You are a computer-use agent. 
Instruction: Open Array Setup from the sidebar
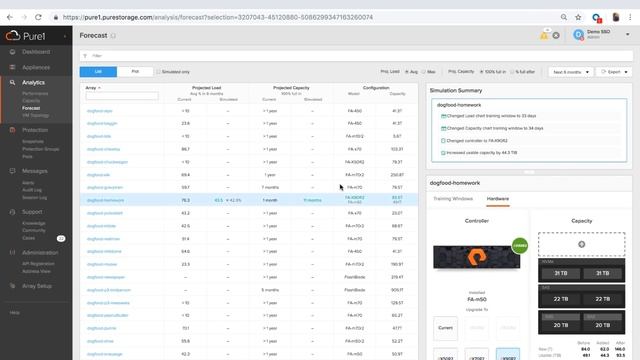pos(37,286)
